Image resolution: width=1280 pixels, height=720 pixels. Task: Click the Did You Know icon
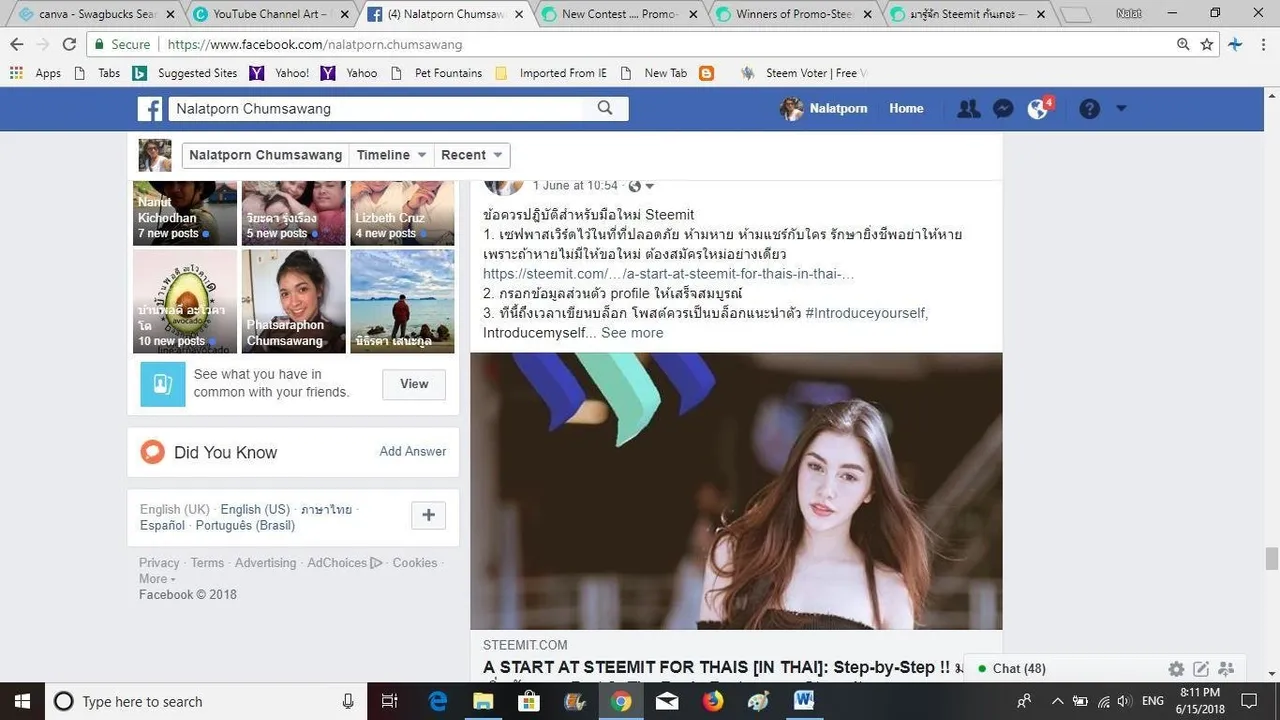point(152,452)
